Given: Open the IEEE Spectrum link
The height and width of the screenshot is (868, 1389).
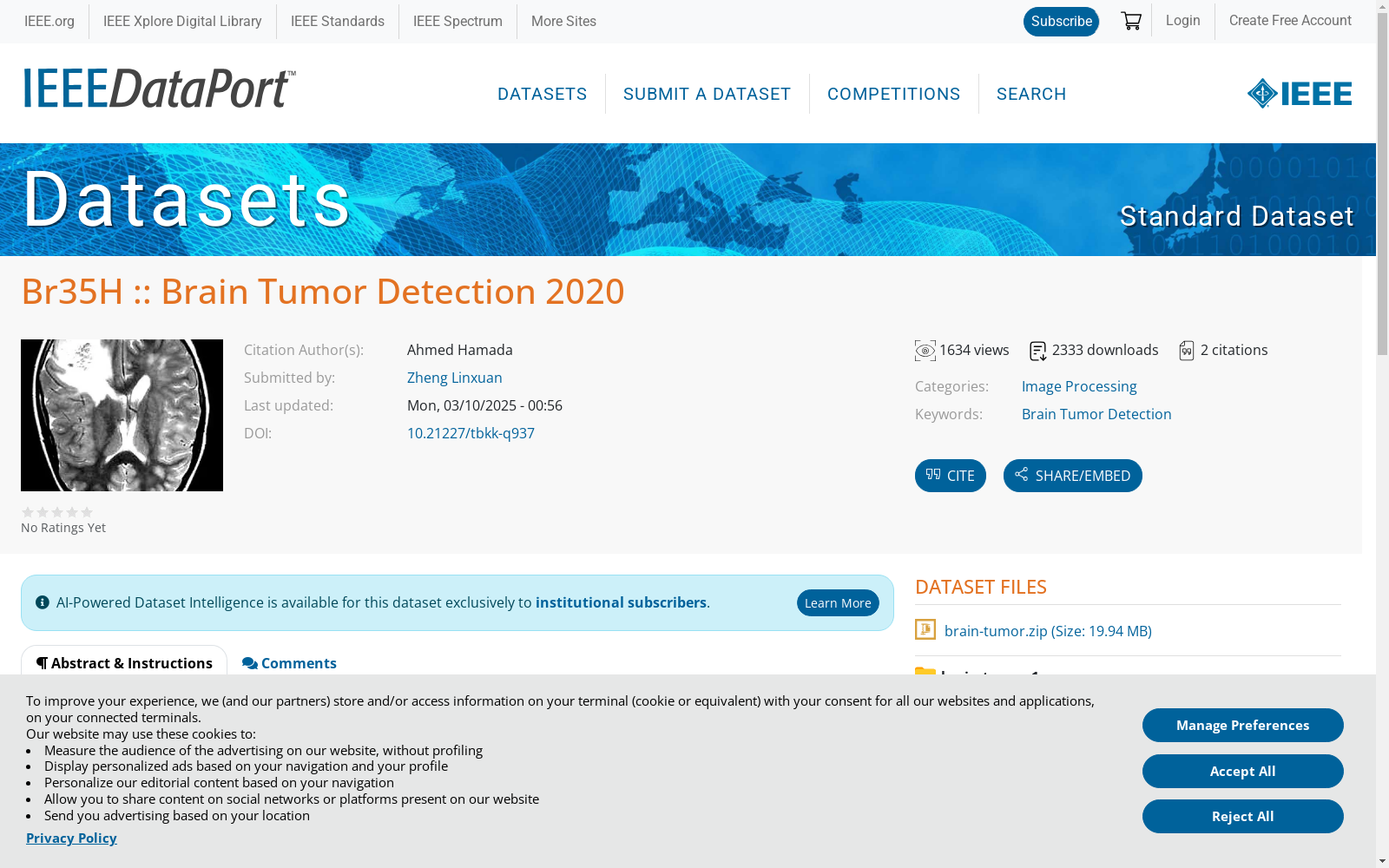Looking at the screenshot, I should (x=458, y=22).
